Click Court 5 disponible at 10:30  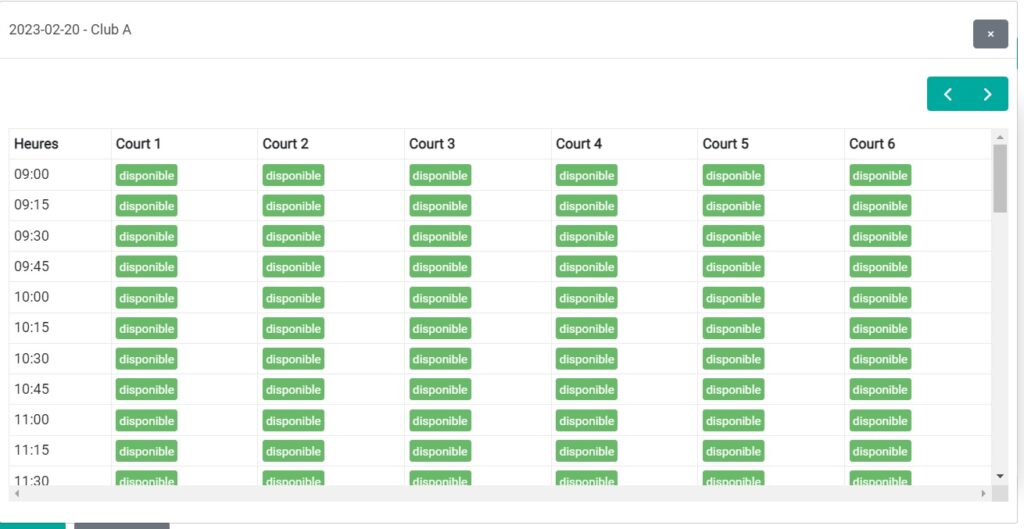(733, 359)
